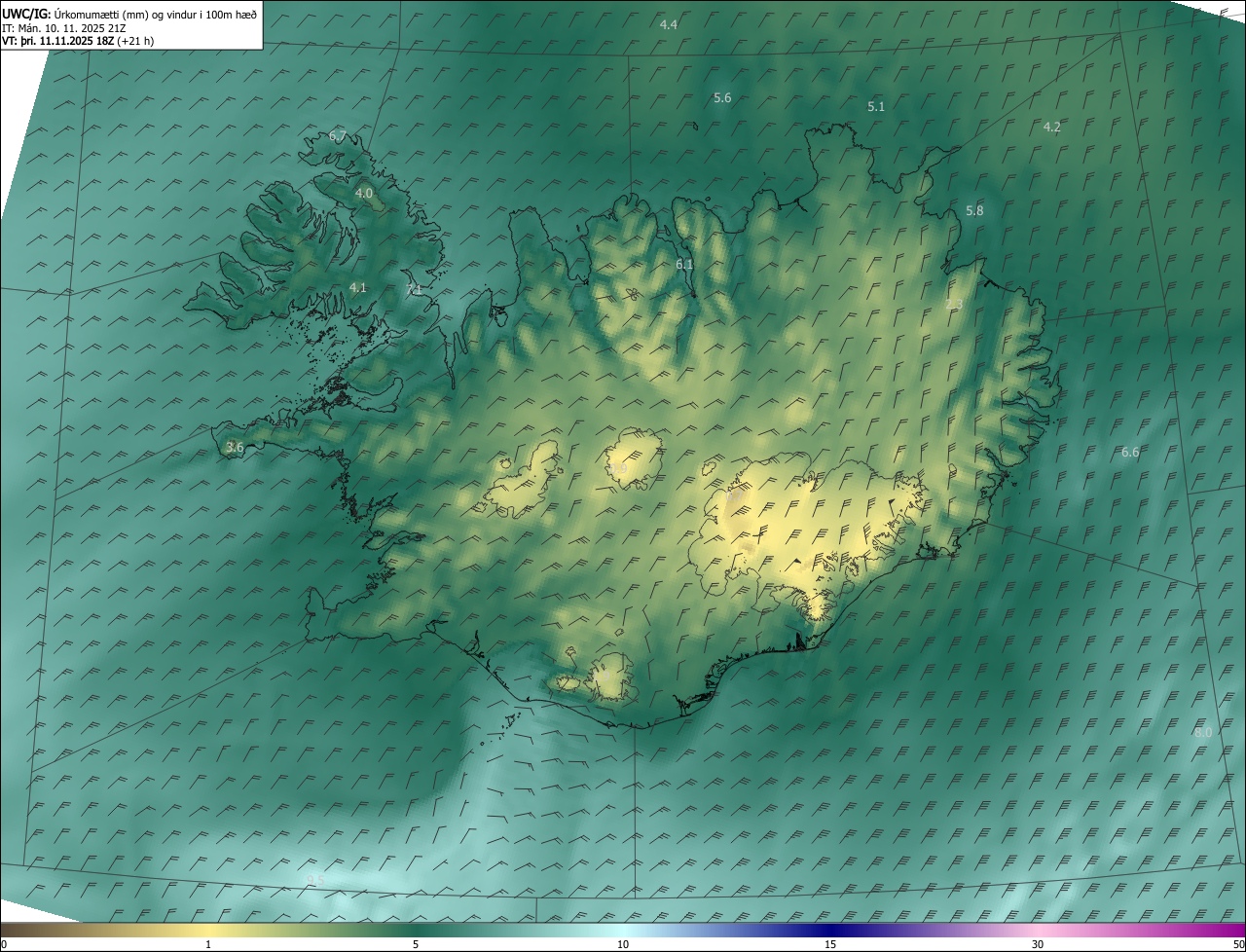The height and width of the screenshot is (952, 1246).
Task: Click the 4.4 value label
Action: [669, 24]
